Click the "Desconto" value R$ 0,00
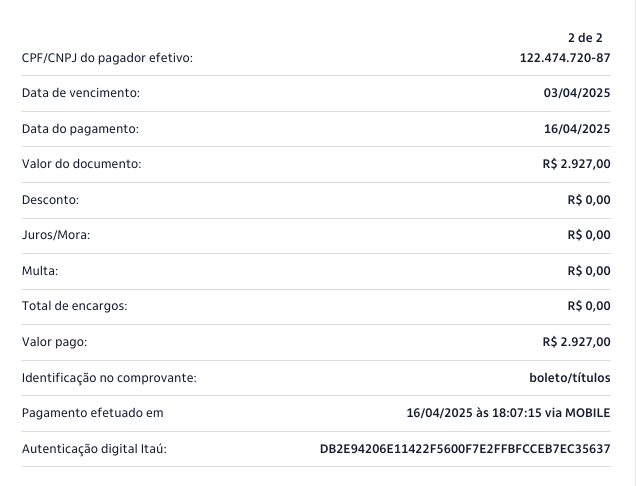The height and width of the screenshot is (486, 636). (x=588, y=200)
